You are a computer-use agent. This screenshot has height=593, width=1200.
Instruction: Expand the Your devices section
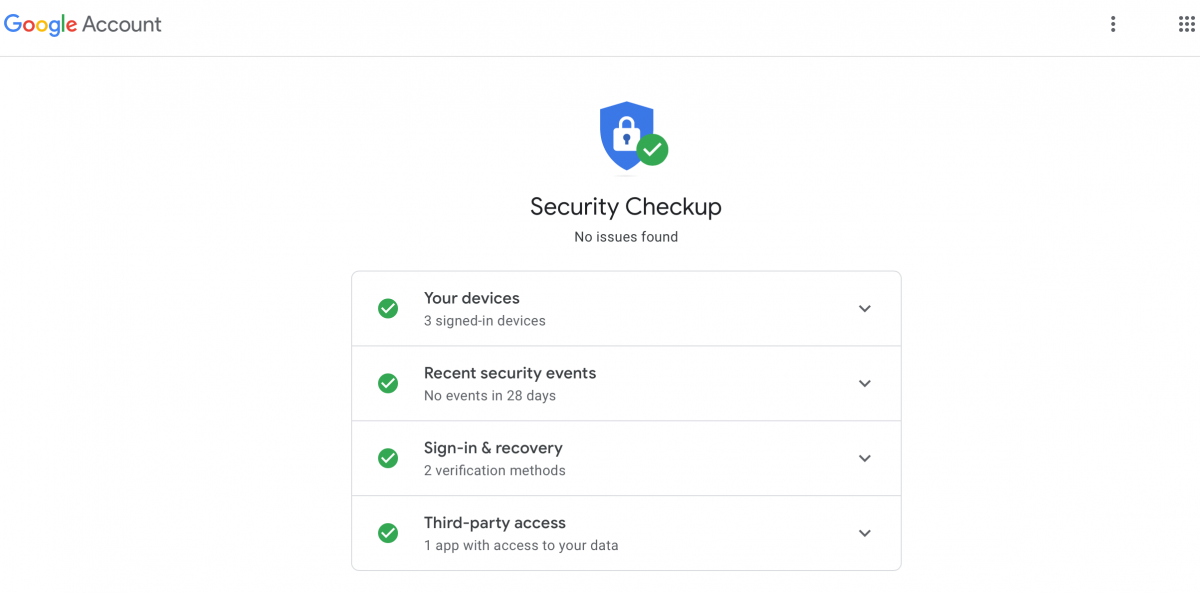(x=864, y=308)
